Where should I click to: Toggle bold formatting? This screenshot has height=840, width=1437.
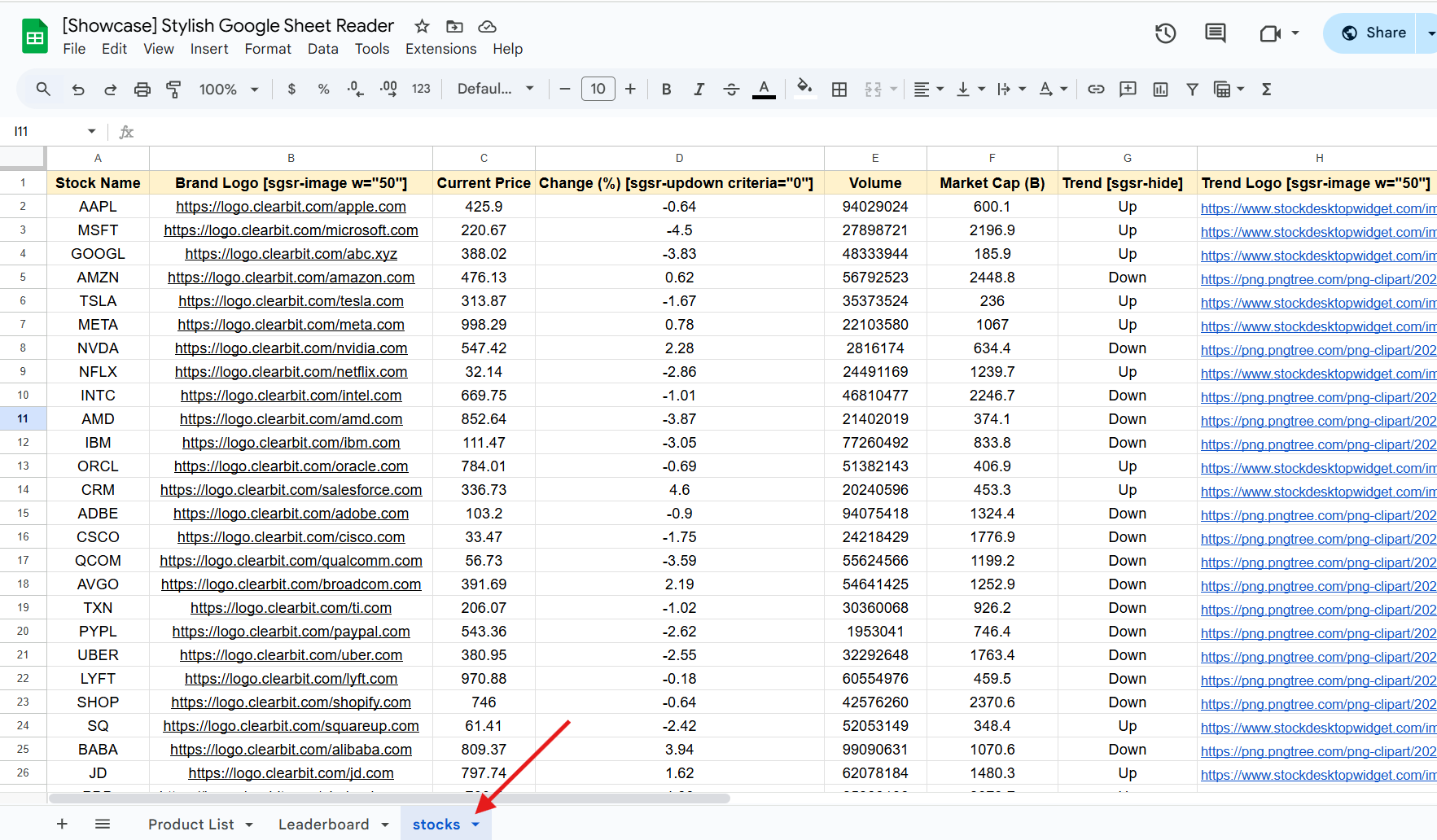tap(666, 89)
